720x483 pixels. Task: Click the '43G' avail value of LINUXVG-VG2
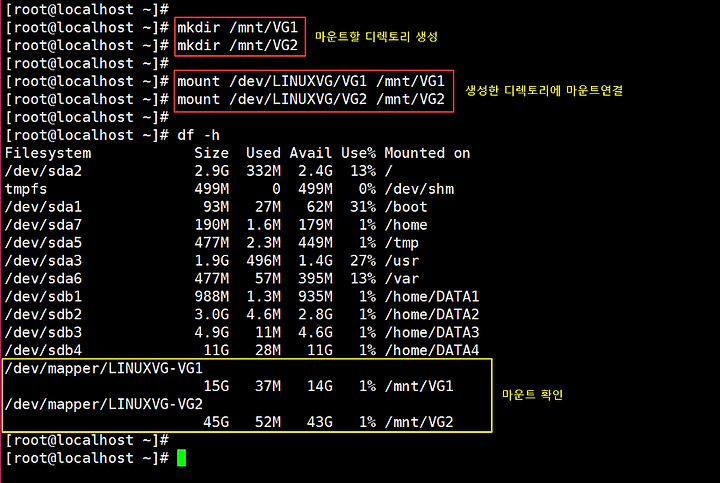[320, 421]
